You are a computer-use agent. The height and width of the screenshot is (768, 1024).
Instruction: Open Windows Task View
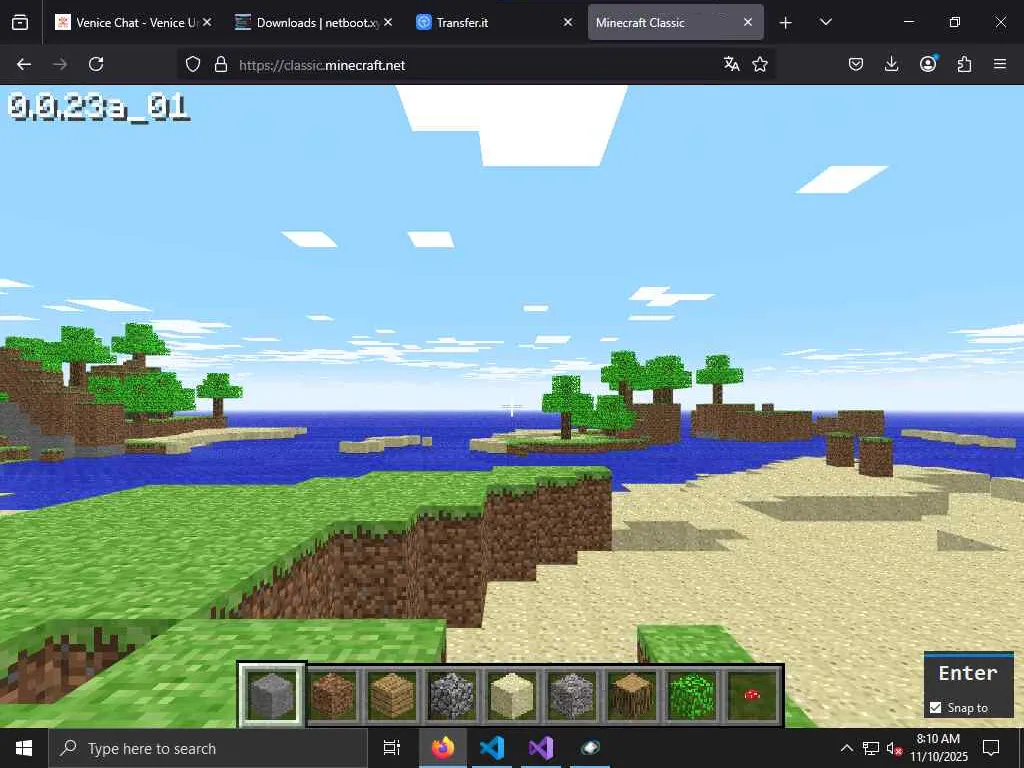pyautogui.click(x=391, y=748)
